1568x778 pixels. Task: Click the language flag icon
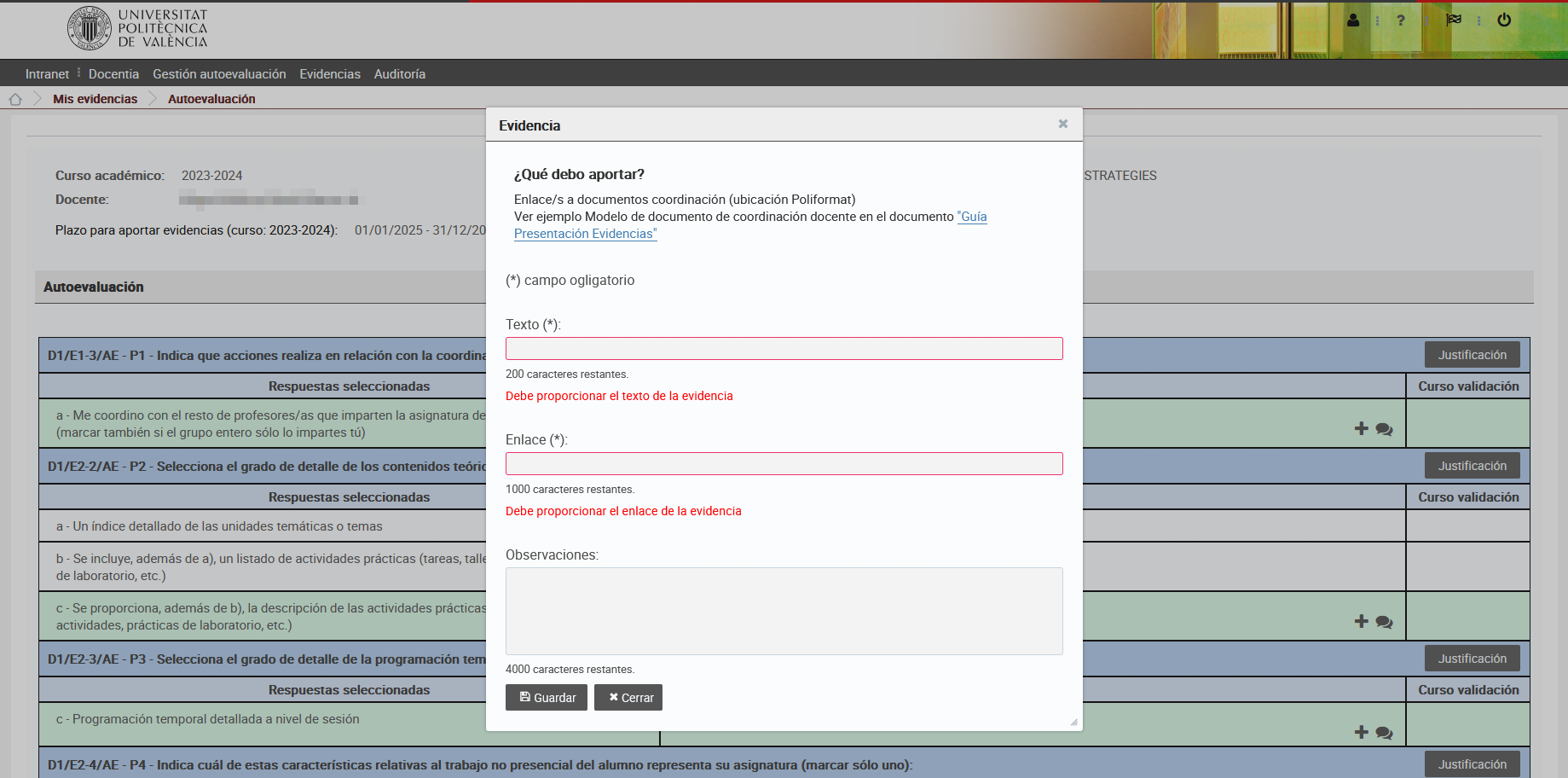click(1454, 20)
